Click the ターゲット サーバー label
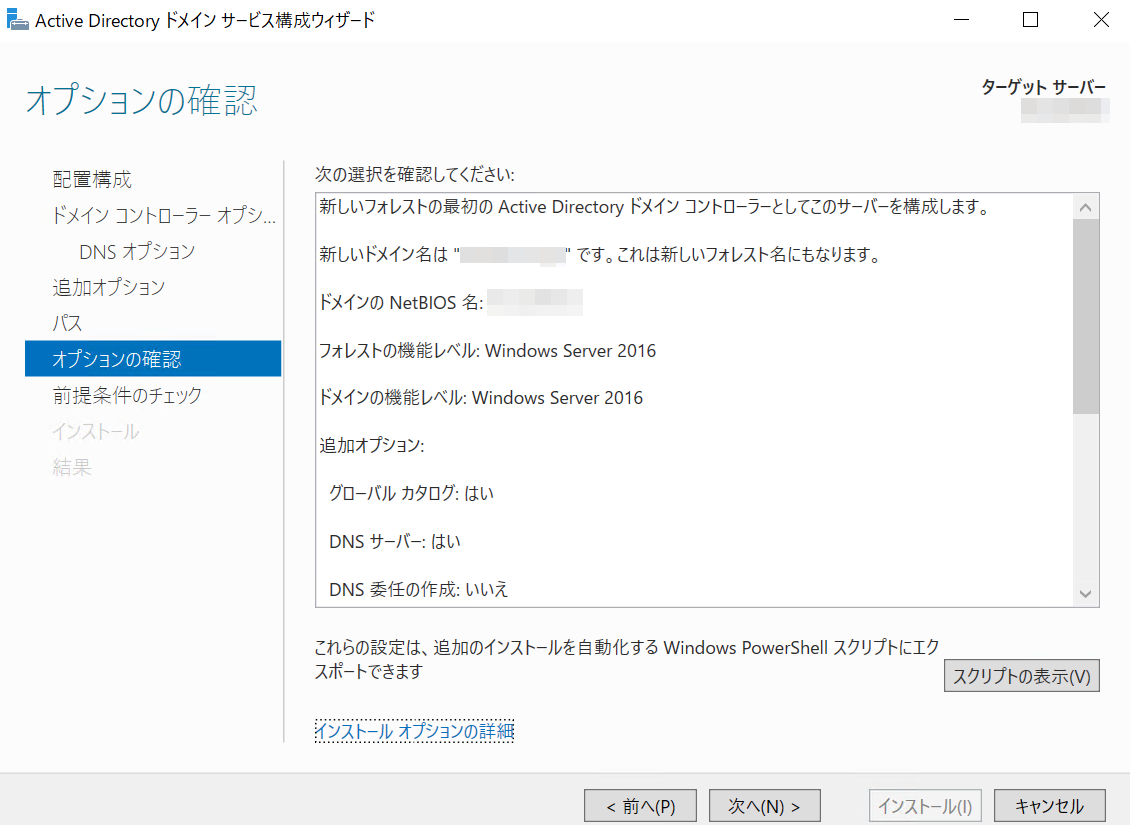Screen dimensions: 1130x825 pyautogui.click(x=1043, y=87)
